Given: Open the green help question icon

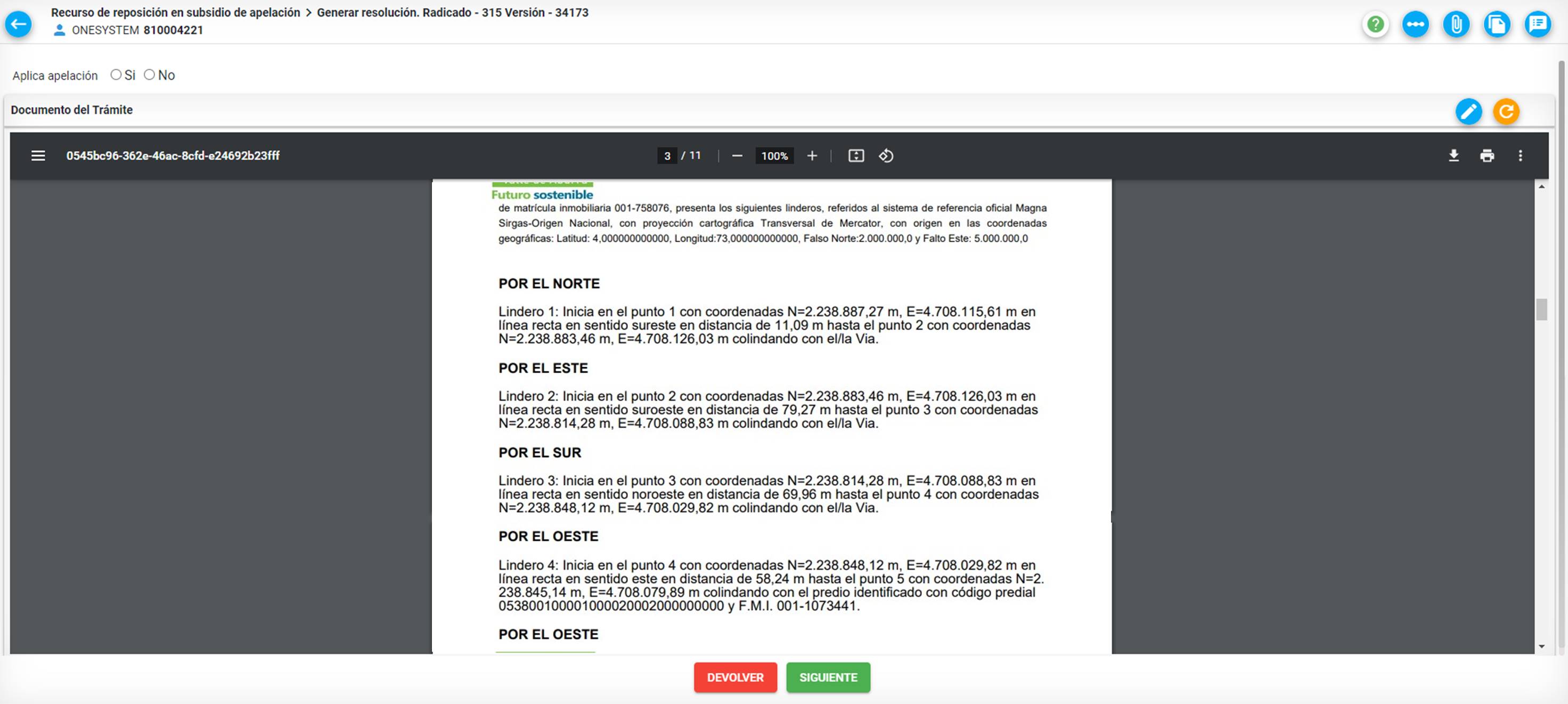Looking at the screenshot, I should click(1375, 25).
